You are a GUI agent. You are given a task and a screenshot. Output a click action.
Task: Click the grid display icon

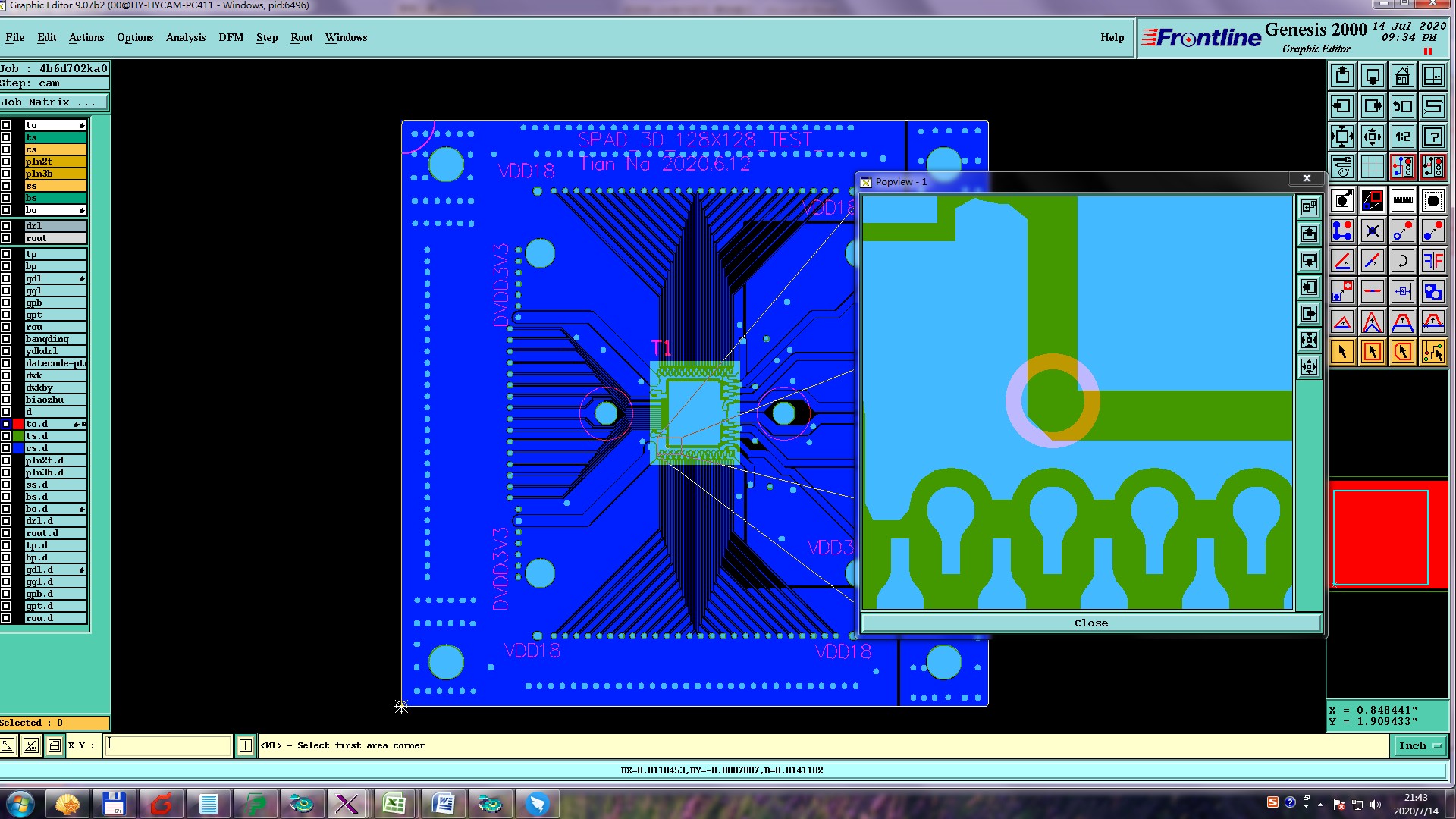coord(1372,166)
